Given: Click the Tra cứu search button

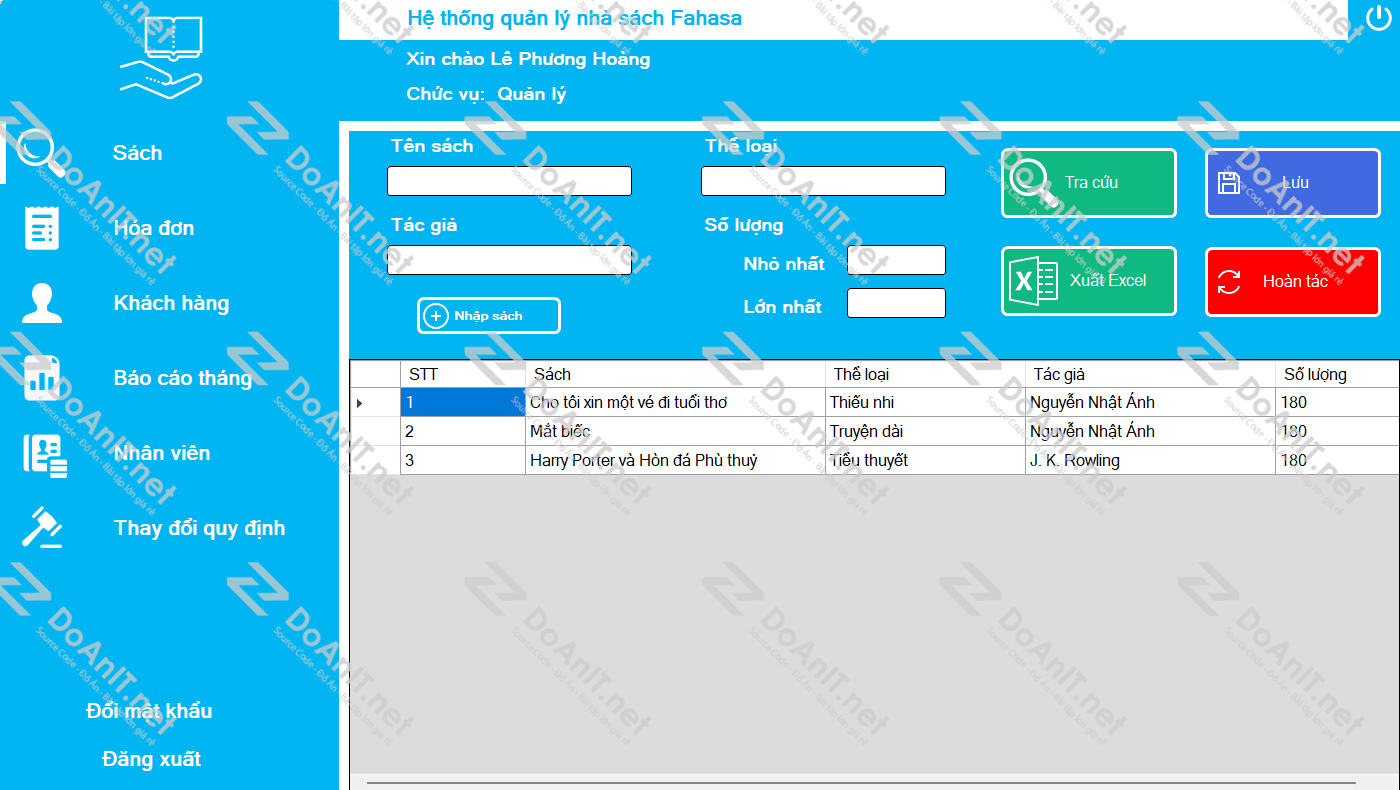Looking at the screenshot, I should click(1089, 183).
